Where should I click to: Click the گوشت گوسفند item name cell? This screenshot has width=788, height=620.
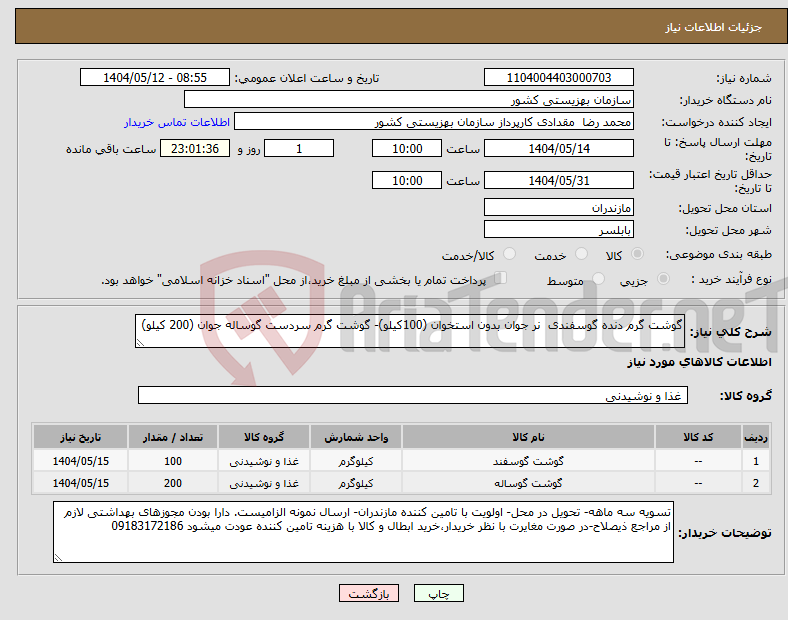pos(528,461)
